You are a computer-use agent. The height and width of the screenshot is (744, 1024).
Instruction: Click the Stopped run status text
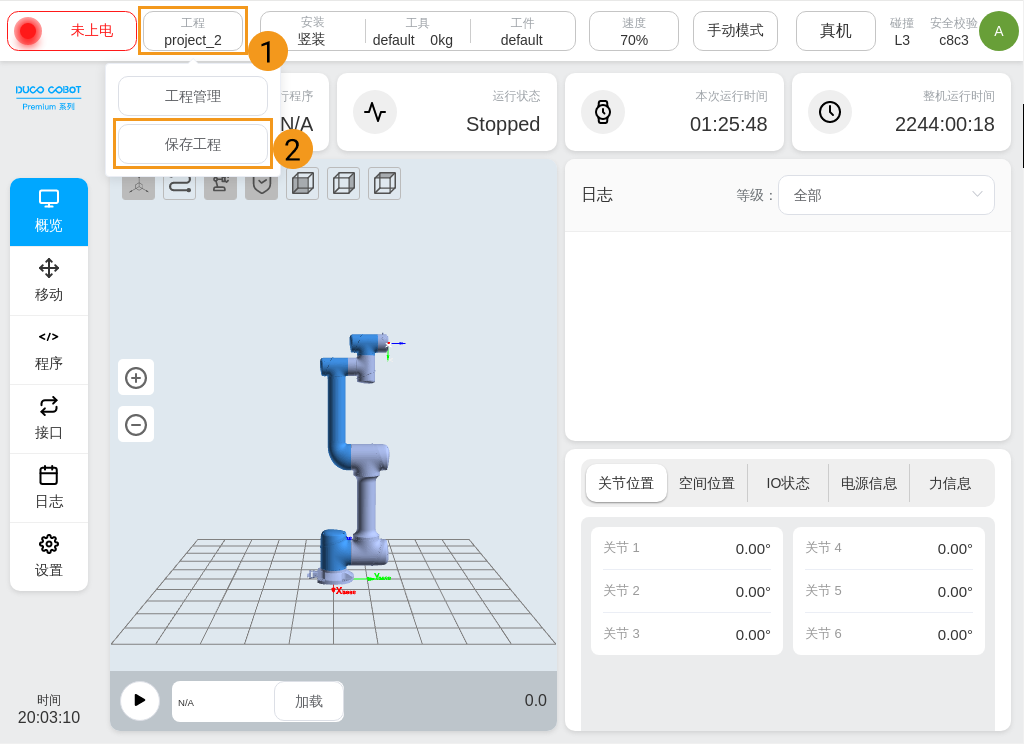pyautogui.click(x=503, y=124)
